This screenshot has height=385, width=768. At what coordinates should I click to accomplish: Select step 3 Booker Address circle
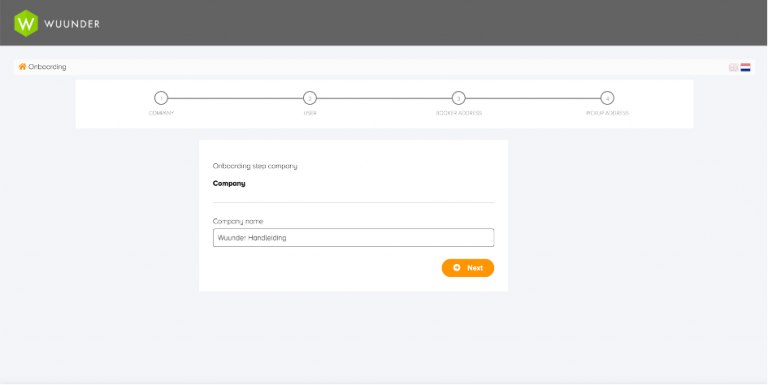458,98
